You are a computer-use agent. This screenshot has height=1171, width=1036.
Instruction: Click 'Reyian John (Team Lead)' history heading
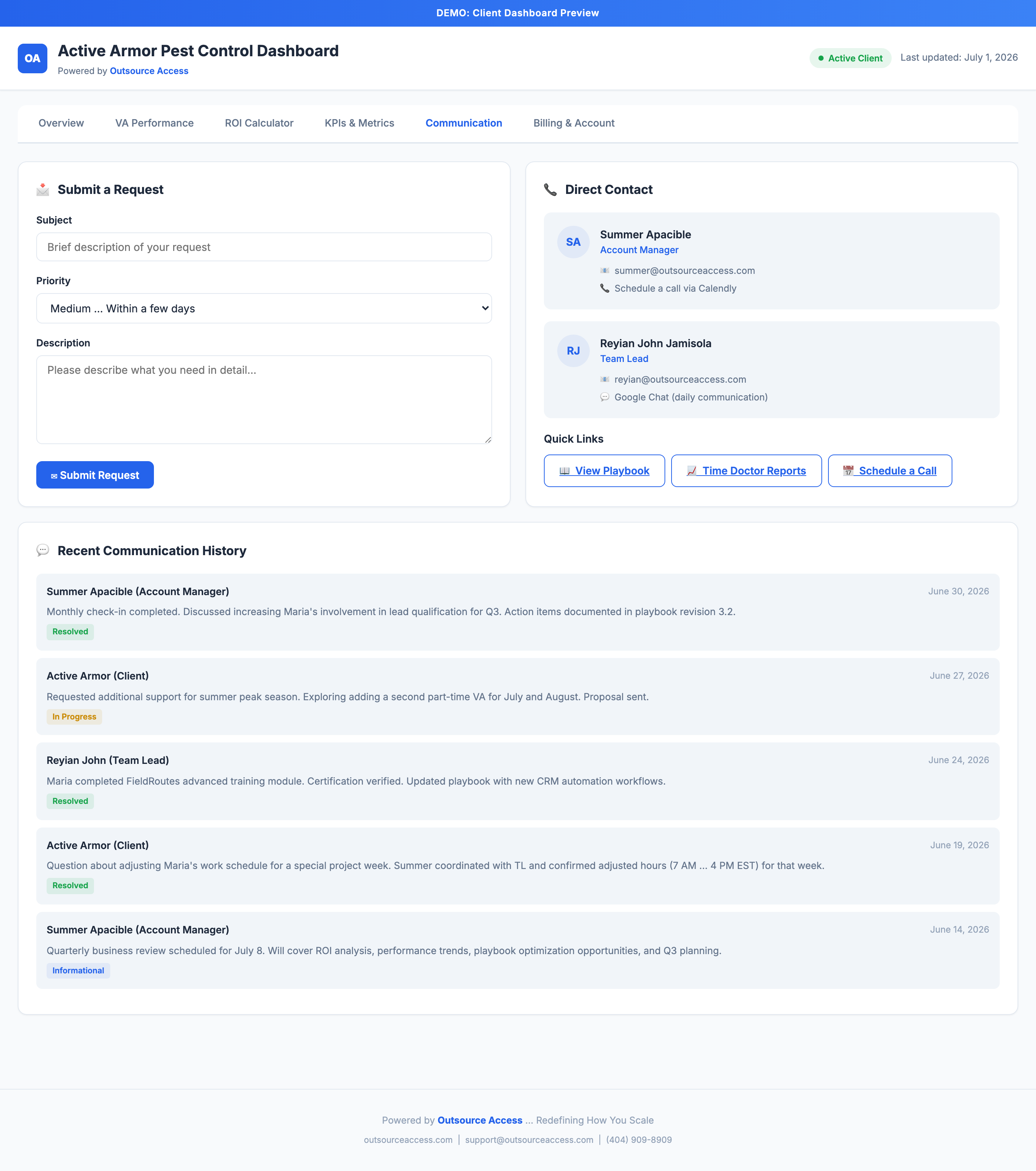[x=108, y=760]
